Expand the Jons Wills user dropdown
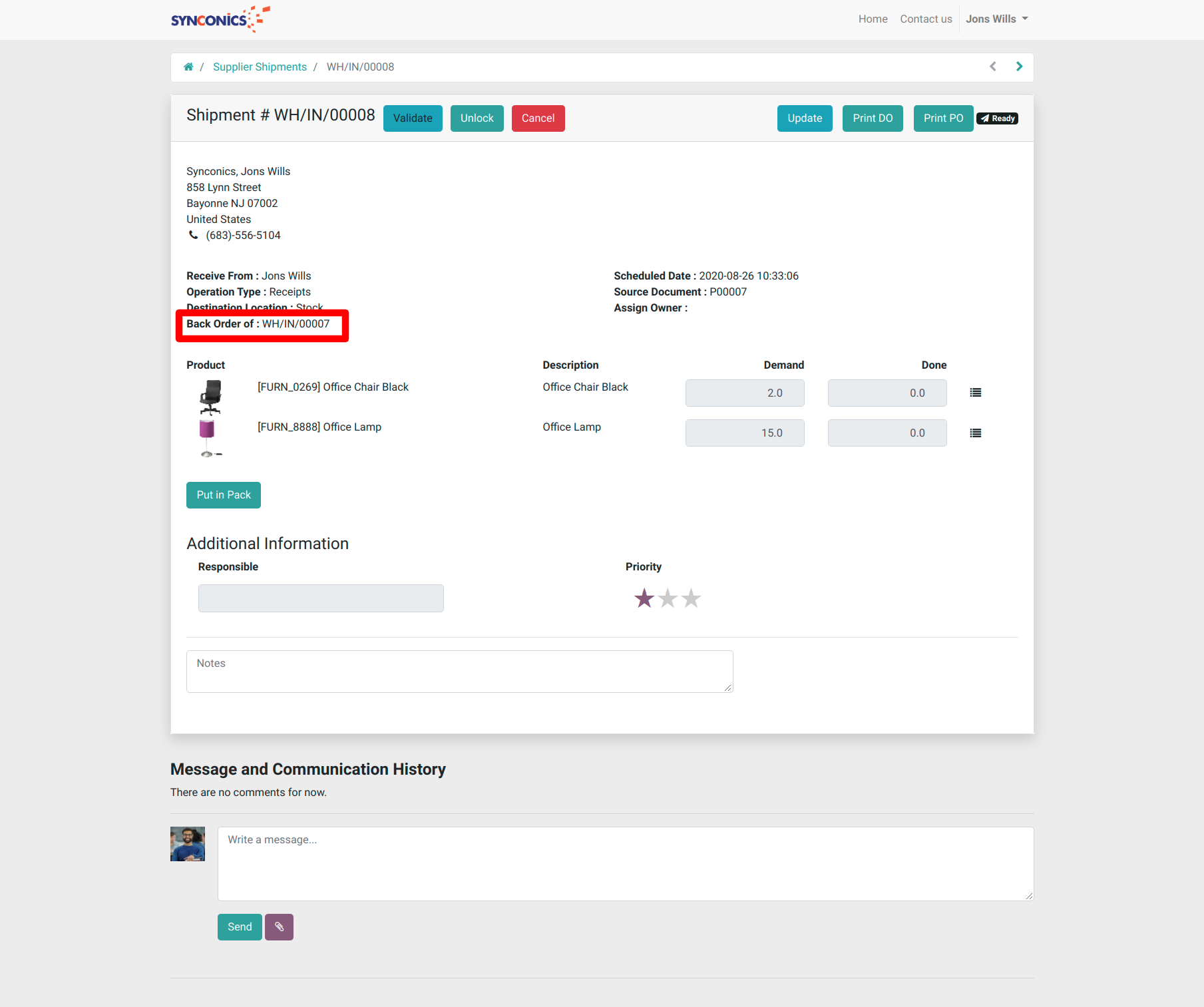Image resolution: width=1204 pixels, height=1007 pixels. (996, 19)
